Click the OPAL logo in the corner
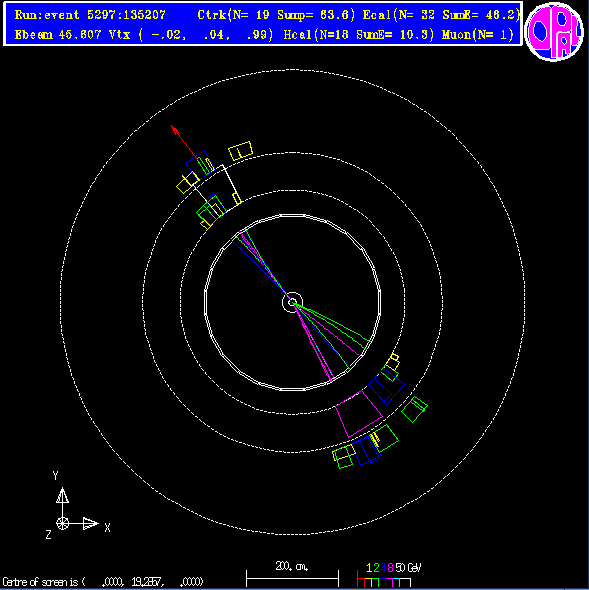The width and height of the screenshot is (589, 590). (554, 32)
